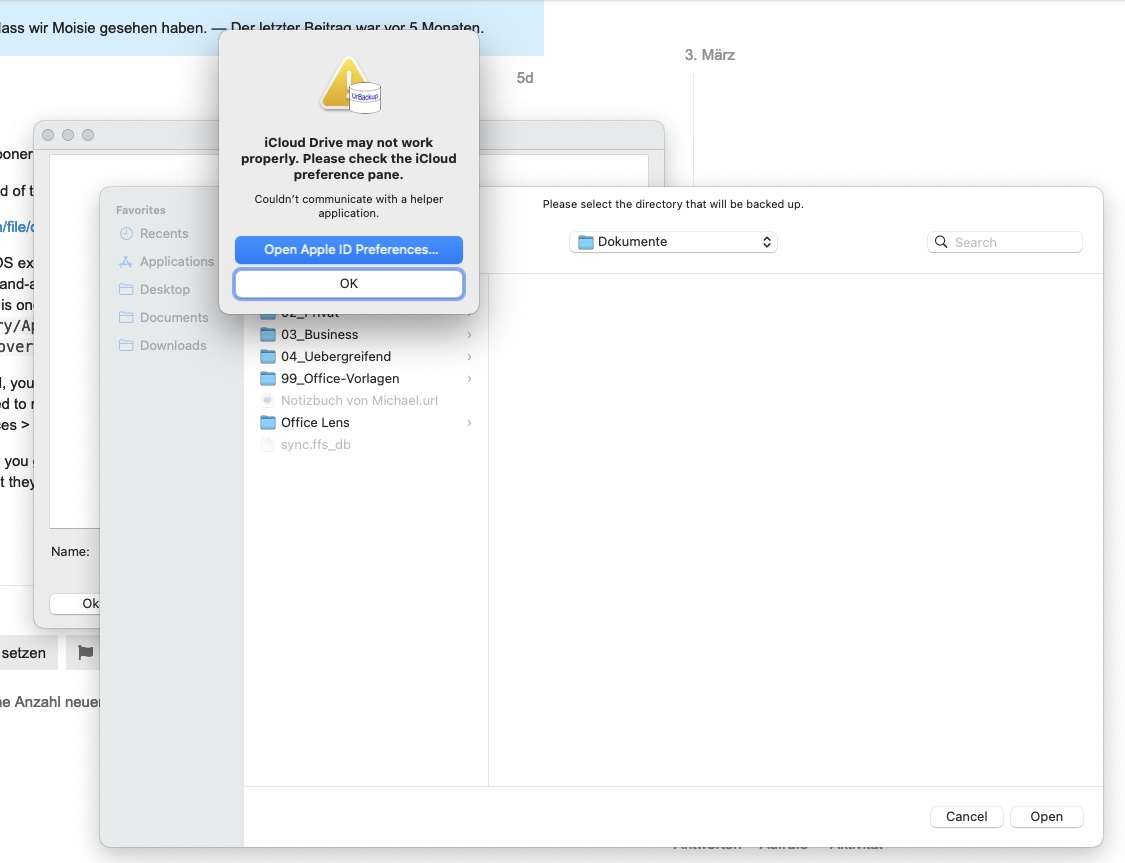This screenshot has width=1125, height=863.
Task: Click the 03_Business folder icon
Action: (x=268, y=334)
